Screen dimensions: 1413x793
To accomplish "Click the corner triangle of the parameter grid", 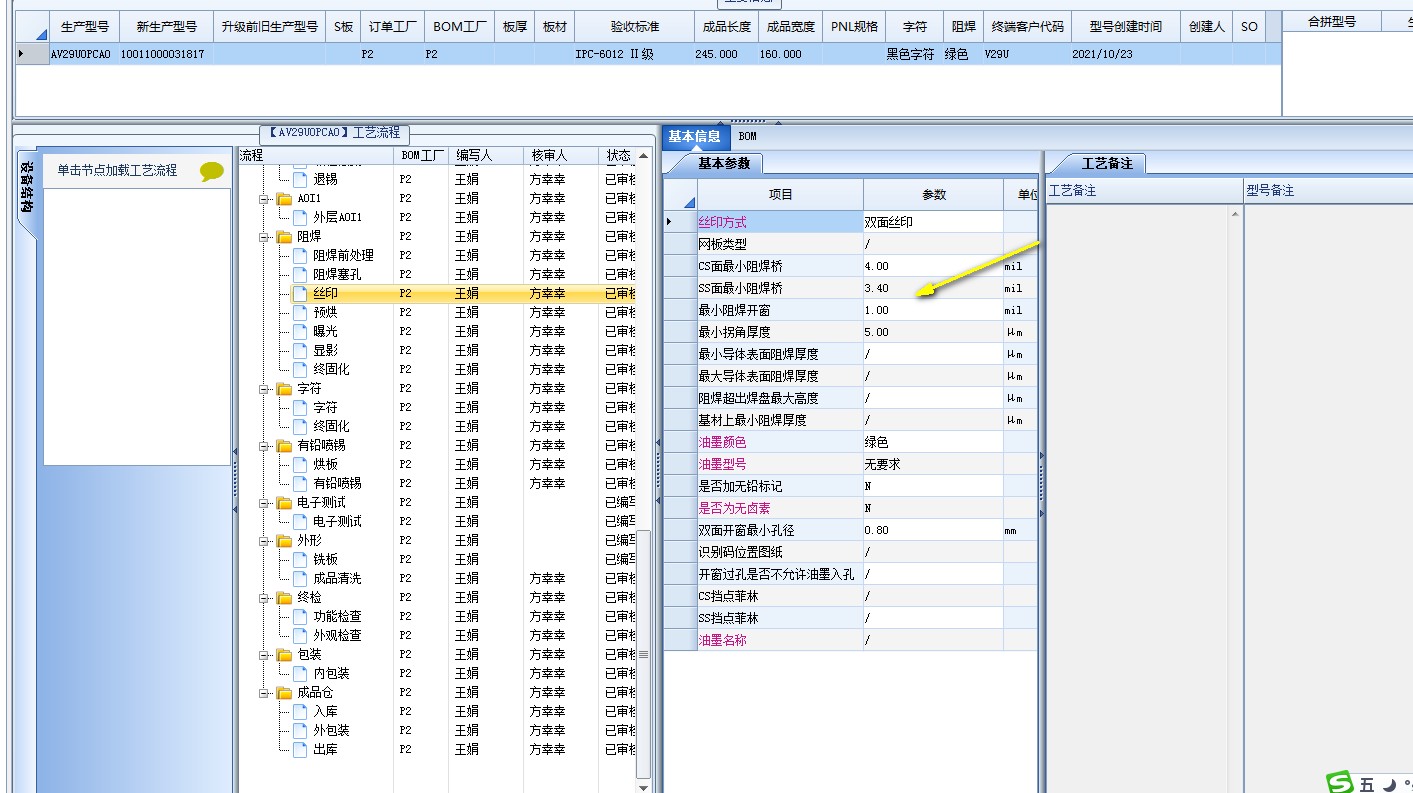I will coord(688,201).
